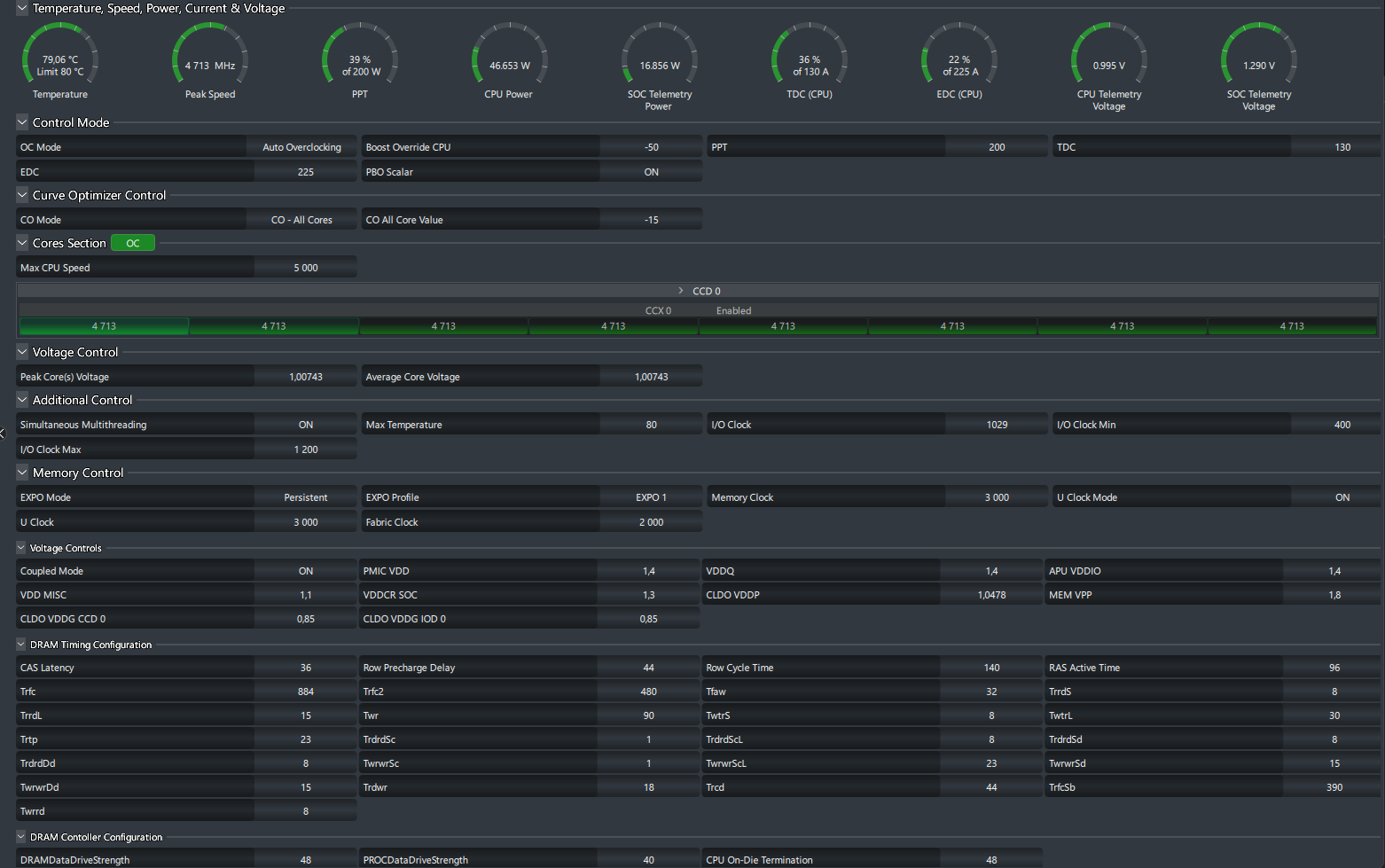
Task: Click the 'Enabled' status text under CCD 0
Action: [x=734, y=310]
